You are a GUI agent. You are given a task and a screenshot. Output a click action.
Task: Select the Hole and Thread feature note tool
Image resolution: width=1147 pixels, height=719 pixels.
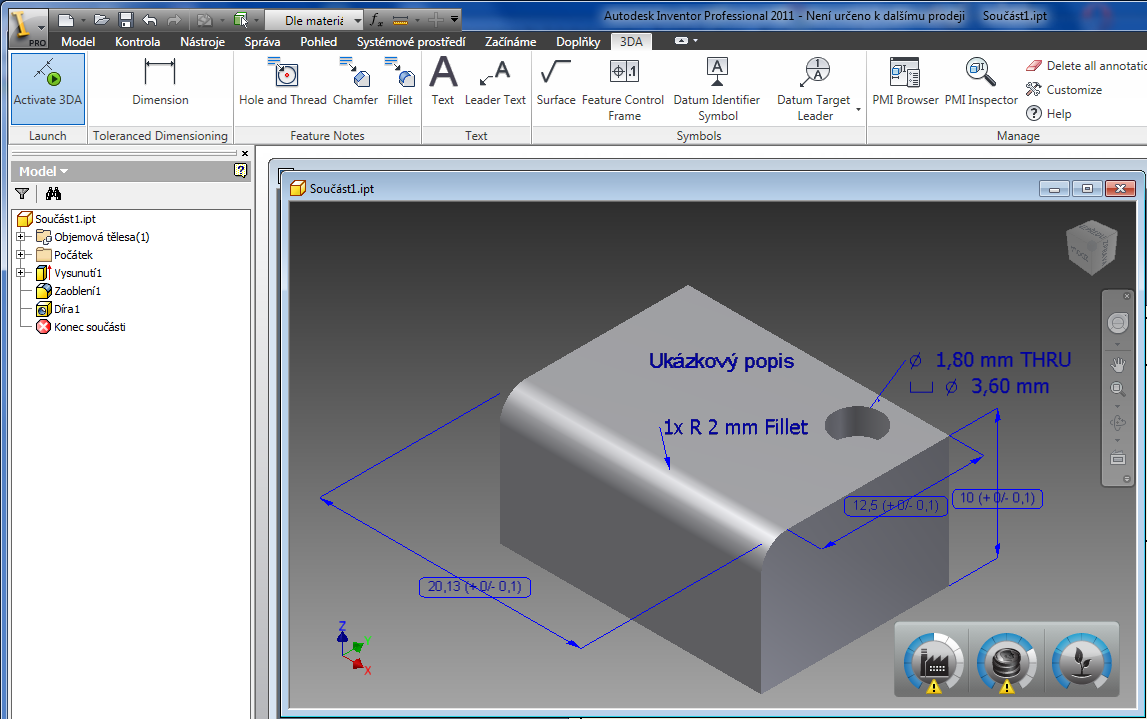[283, 83]
